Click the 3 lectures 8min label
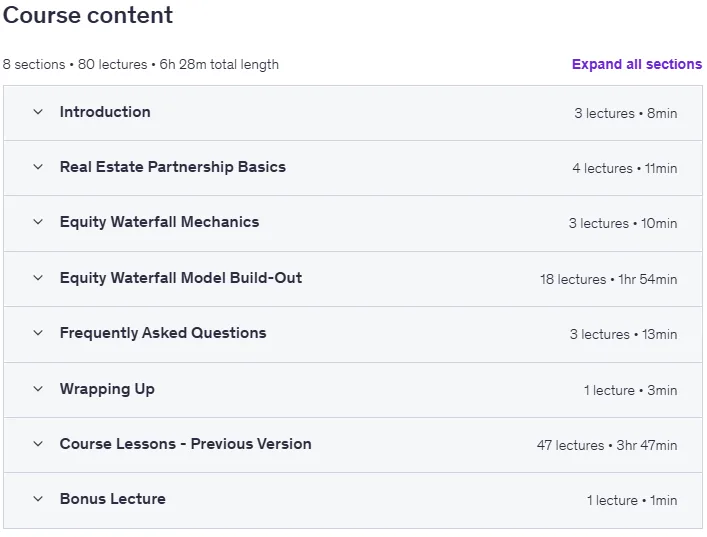707x537 pixels. [625, 113]
